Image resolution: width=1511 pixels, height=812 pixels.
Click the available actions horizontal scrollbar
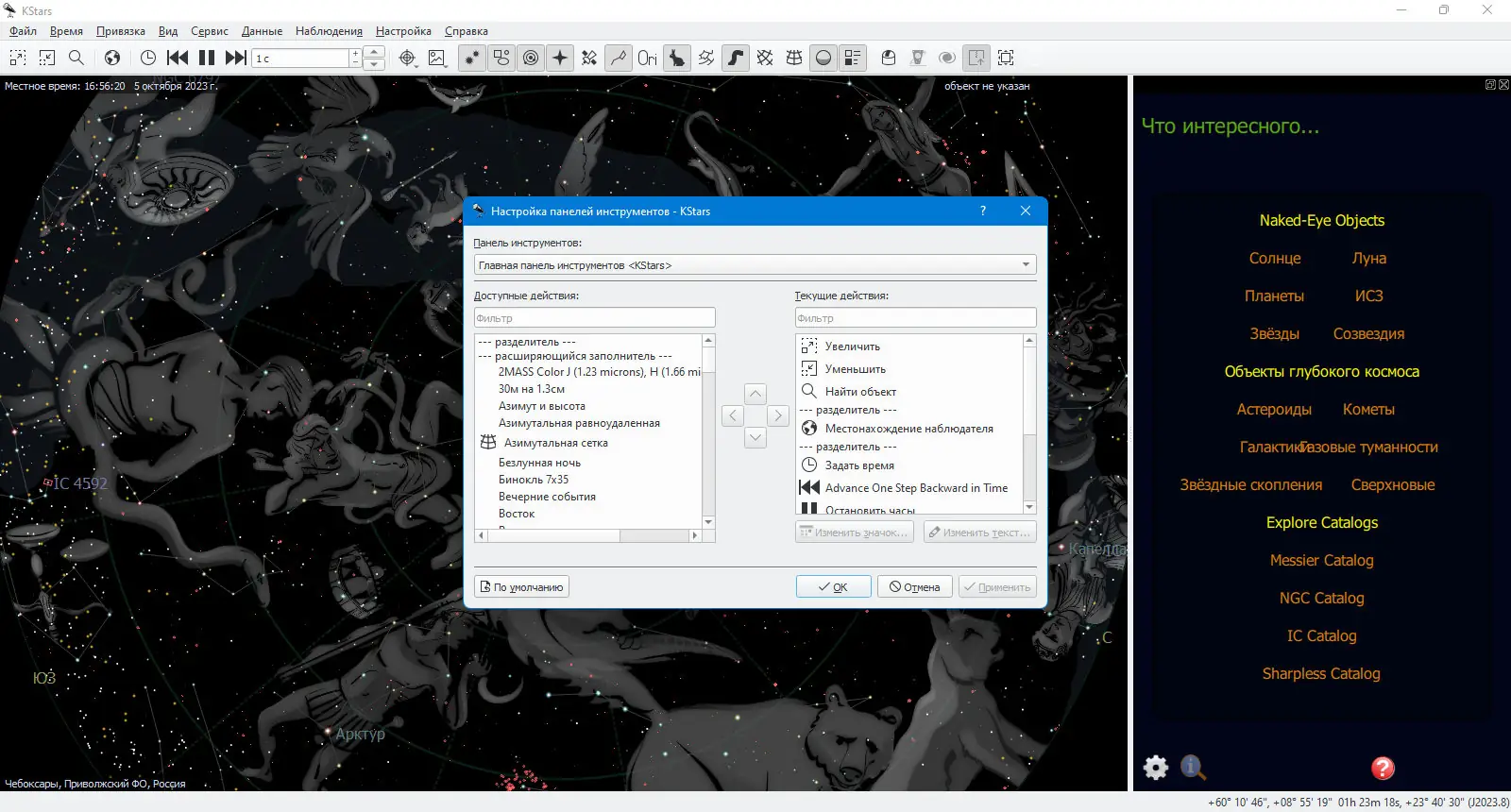(588, 535)
